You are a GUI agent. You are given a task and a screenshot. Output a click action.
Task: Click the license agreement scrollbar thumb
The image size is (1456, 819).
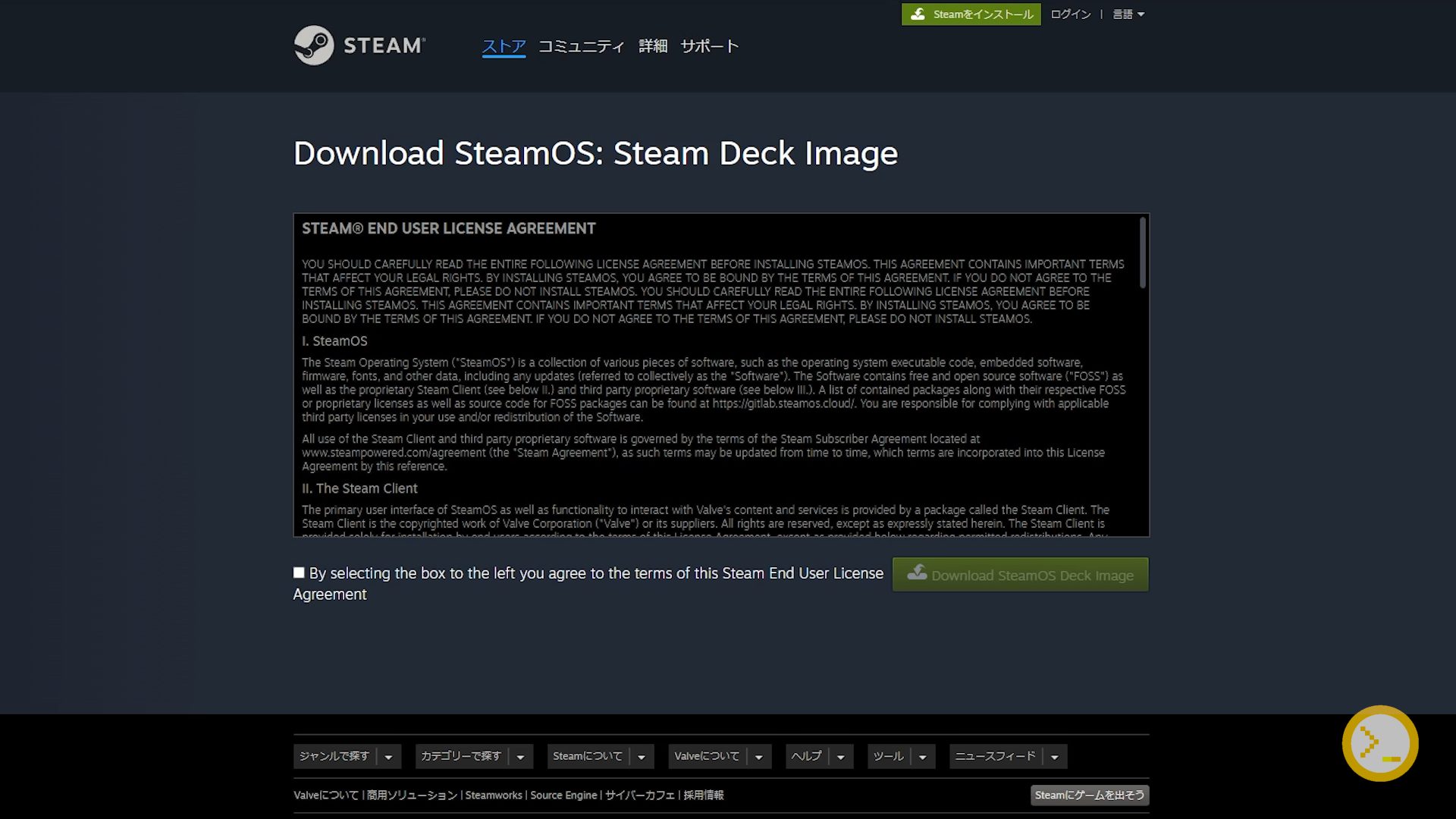pyautogui.click(x=1142, y=253)
